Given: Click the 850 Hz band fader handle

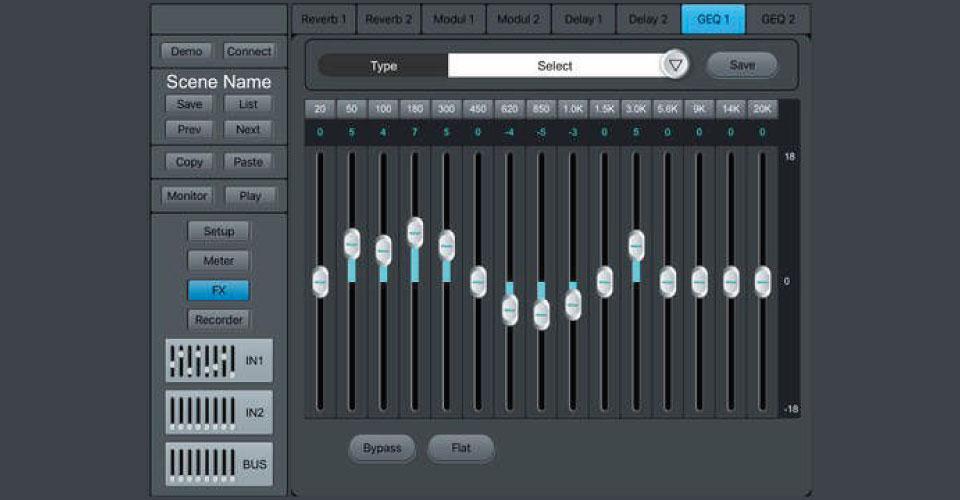Looking at the screenshot, I should 541,314.
